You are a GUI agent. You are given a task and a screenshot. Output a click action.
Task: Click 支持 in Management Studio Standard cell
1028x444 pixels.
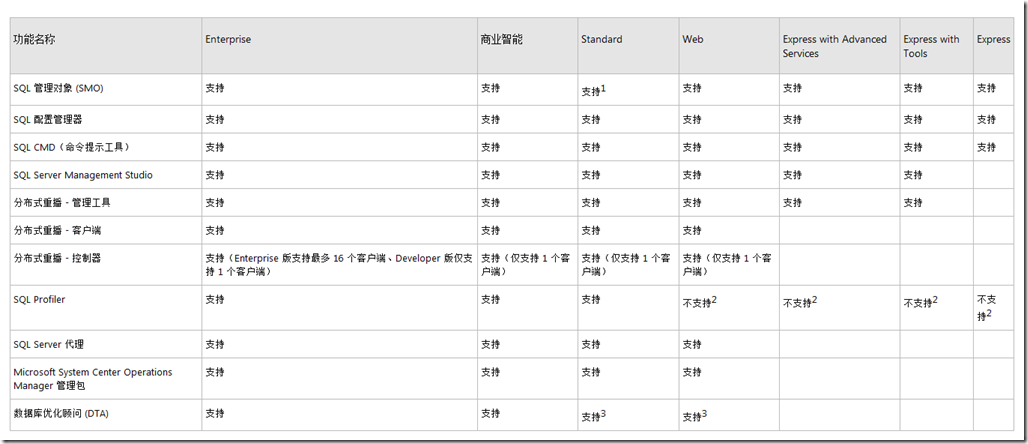[x=591, y=175]
